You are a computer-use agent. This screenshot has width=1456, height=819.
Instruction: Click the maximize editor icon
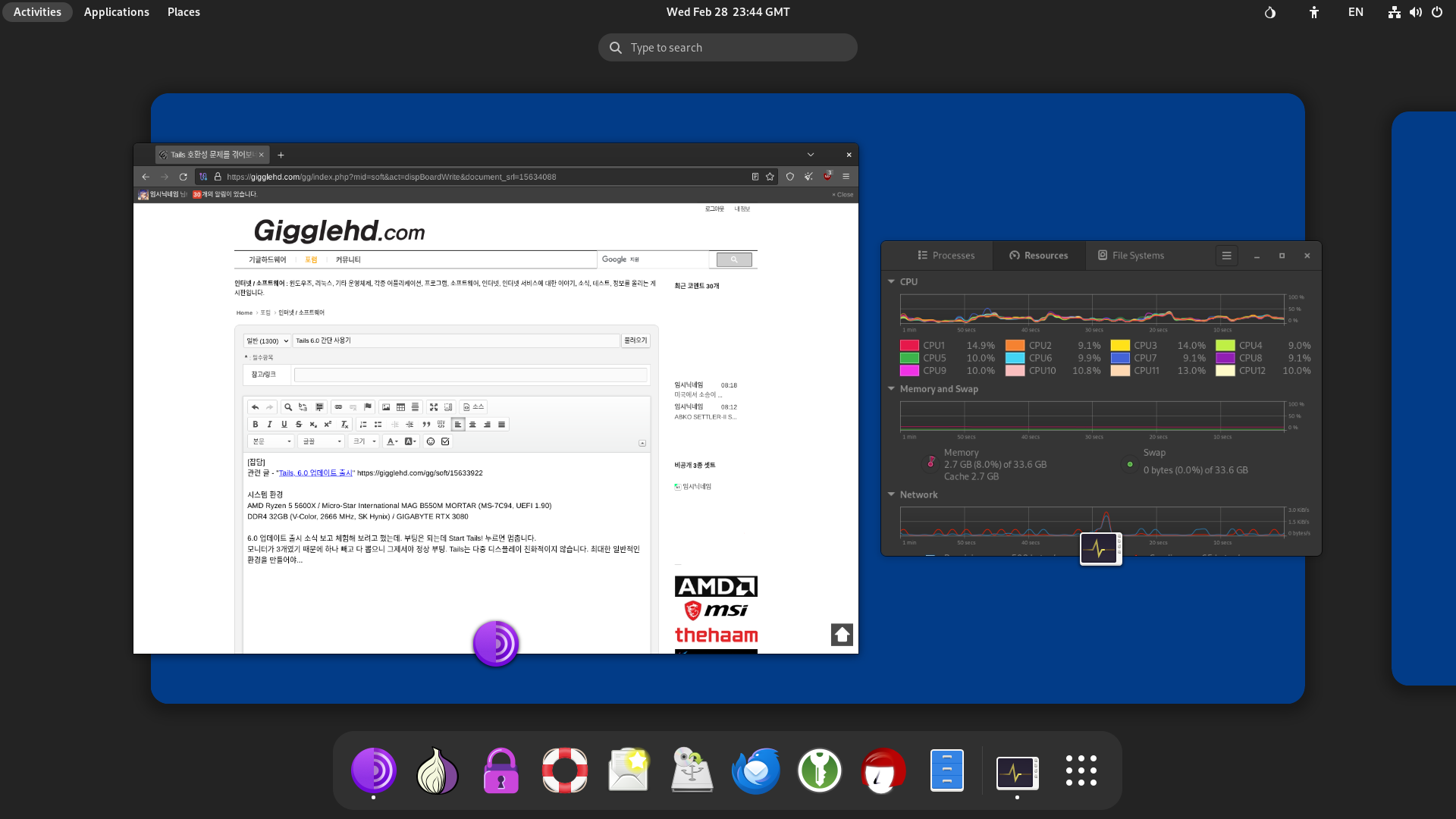pos(434,407)
